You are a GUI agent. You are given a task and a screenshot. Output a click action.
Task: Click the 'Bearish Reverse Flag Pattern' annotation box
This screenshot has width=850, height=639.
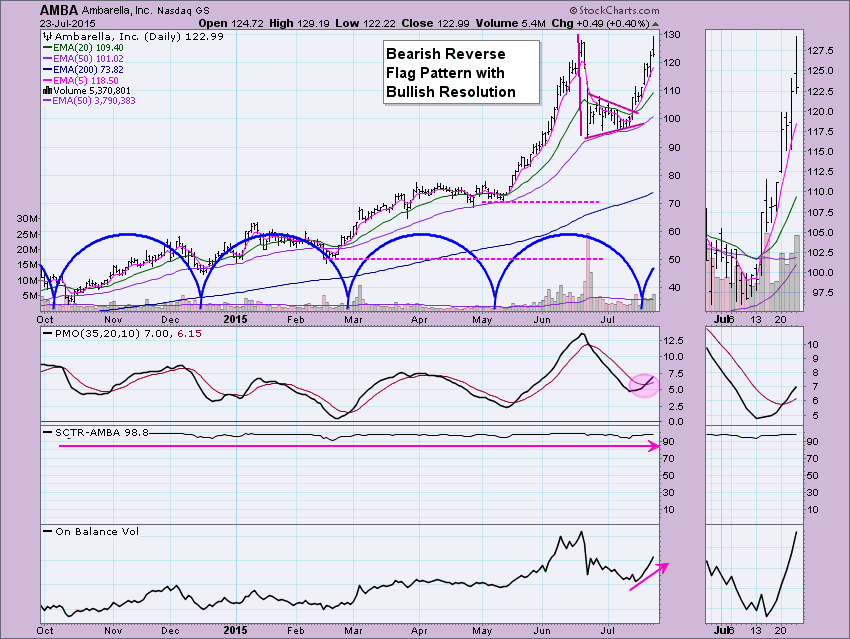[x=461, y=72]
